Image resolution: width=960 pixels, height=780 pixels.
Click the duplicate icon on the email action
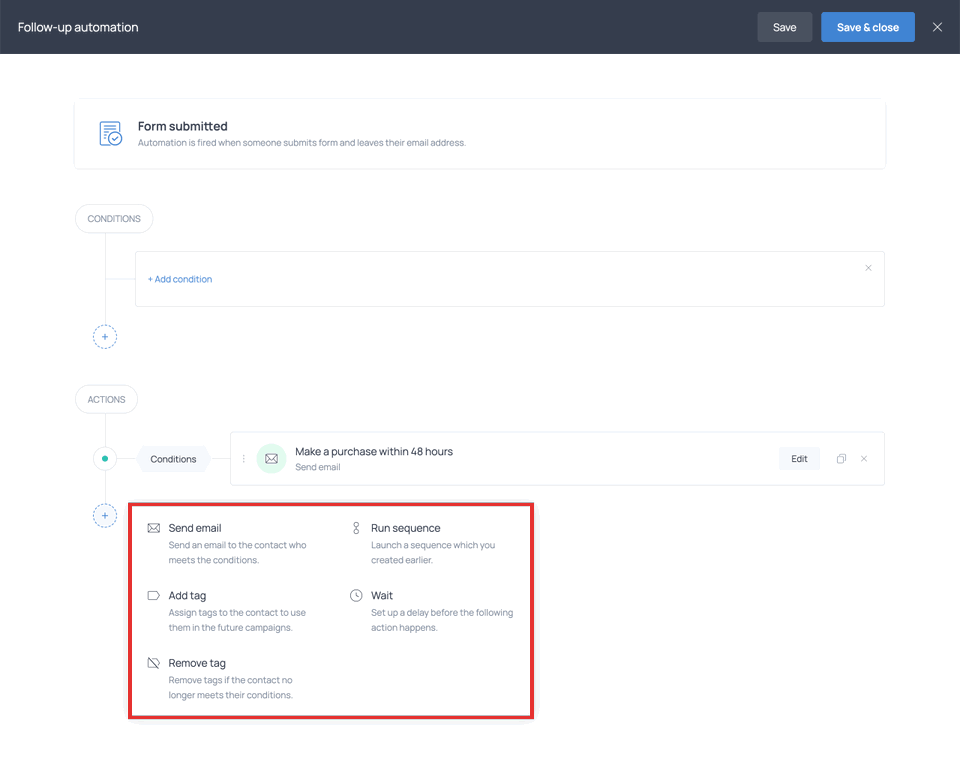click(841, 459)
